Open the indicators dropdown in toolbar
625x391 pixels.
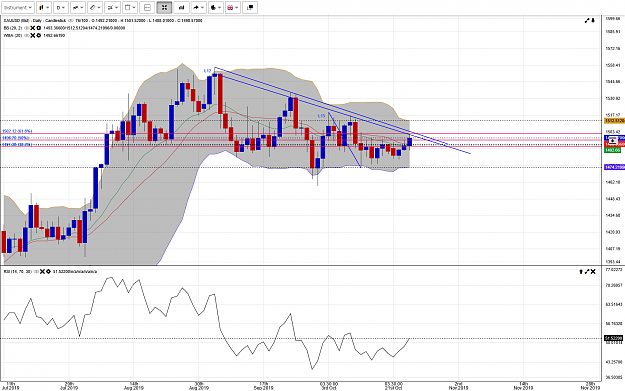click(x=78, y=8)
